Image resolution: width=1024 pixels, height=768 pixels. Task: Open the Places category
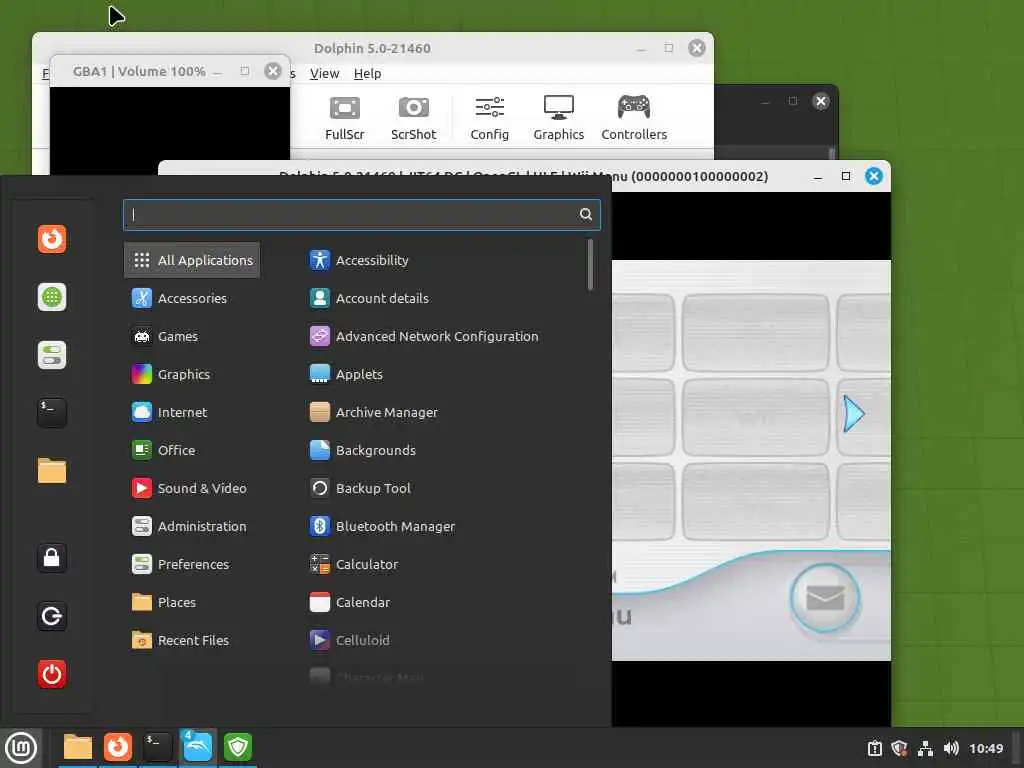(192, 601)
